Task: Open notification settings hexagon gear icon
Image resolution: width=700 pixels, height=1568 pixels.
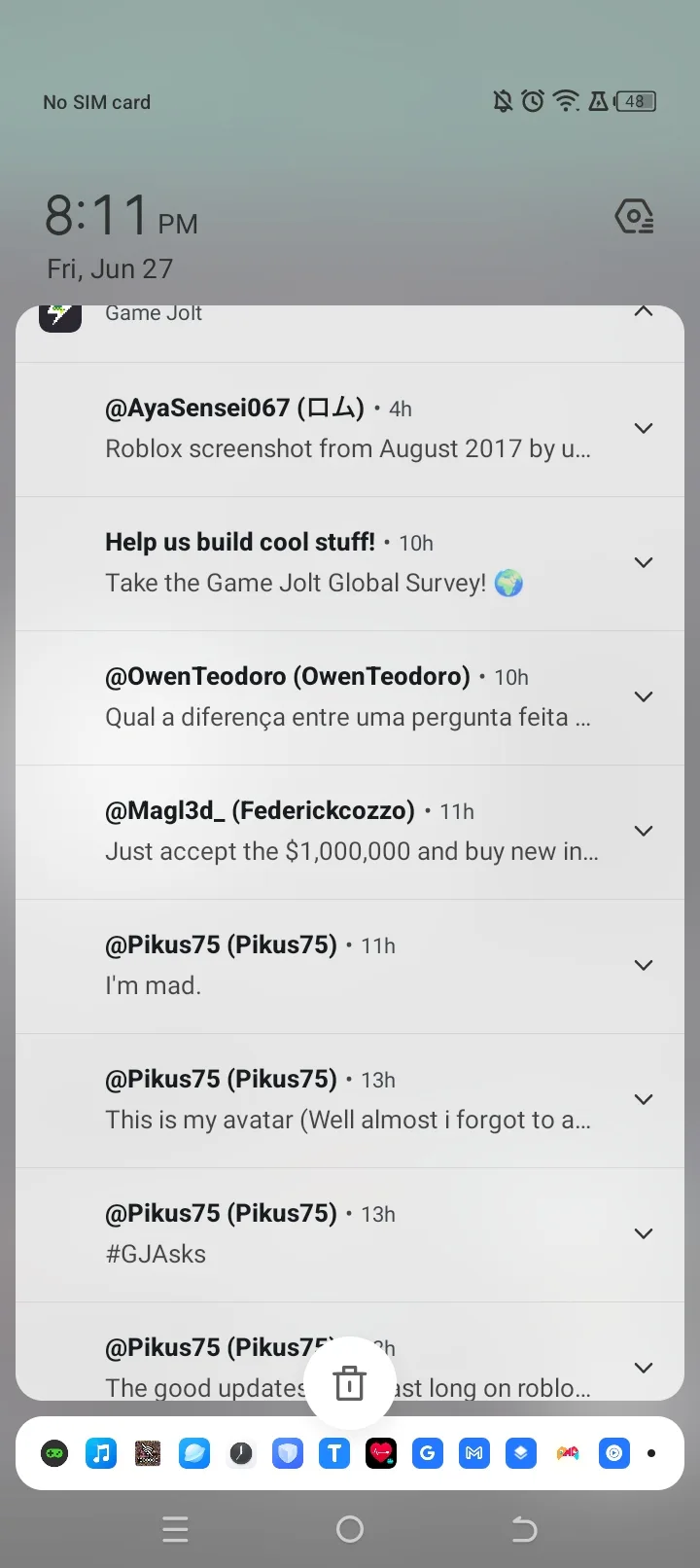Action: tap(634, 217)
